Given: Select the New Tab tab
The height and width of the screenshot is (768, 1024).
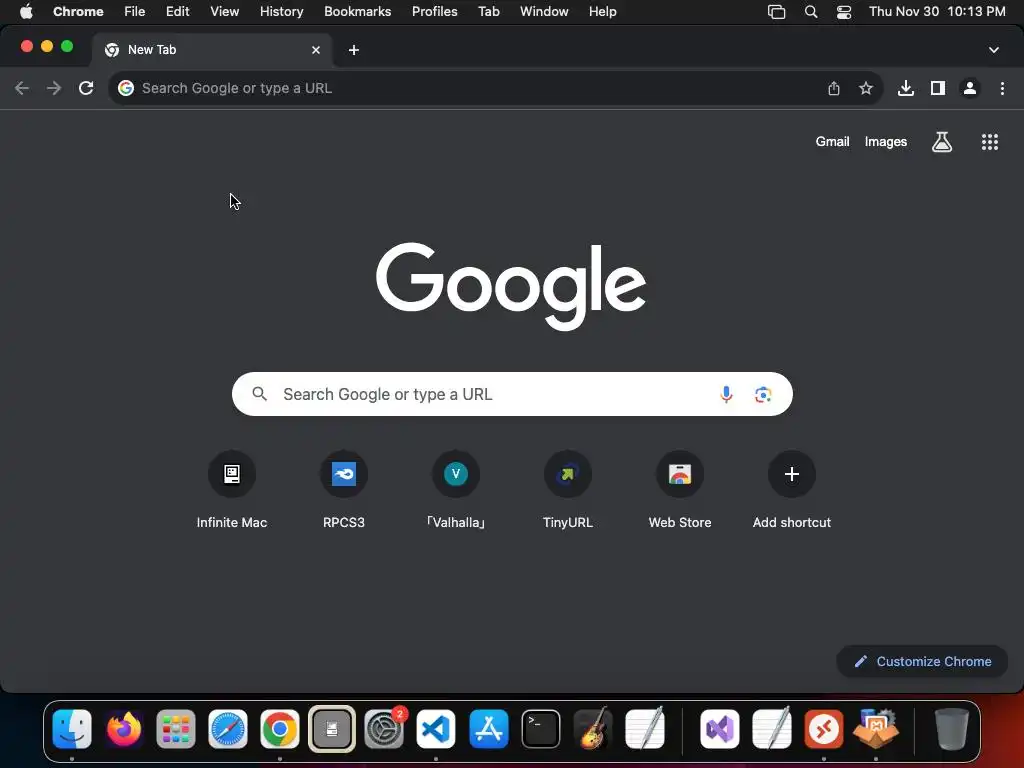Looking at the screenshot, I should tap(212, 50).
